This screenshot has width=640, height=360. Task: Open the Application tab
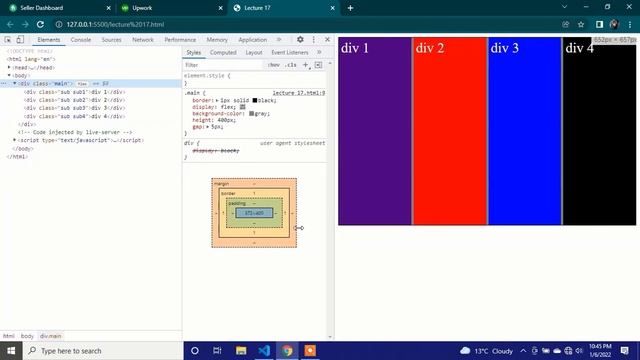[252, 40]
